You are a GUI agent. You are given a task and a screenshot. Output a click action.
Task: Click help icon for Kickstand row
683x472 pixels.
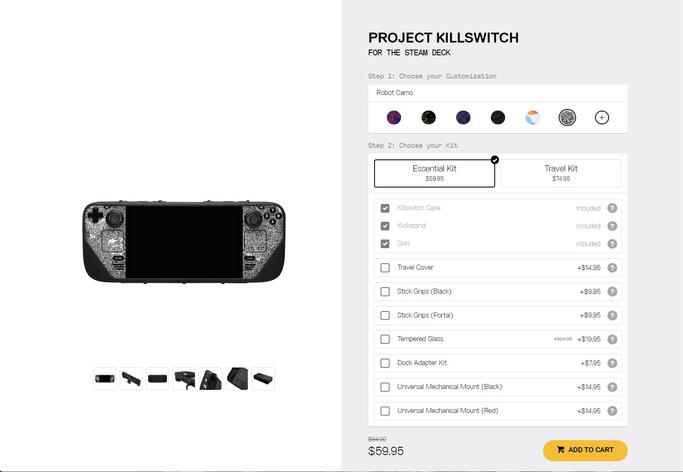(x=612, y=226)
